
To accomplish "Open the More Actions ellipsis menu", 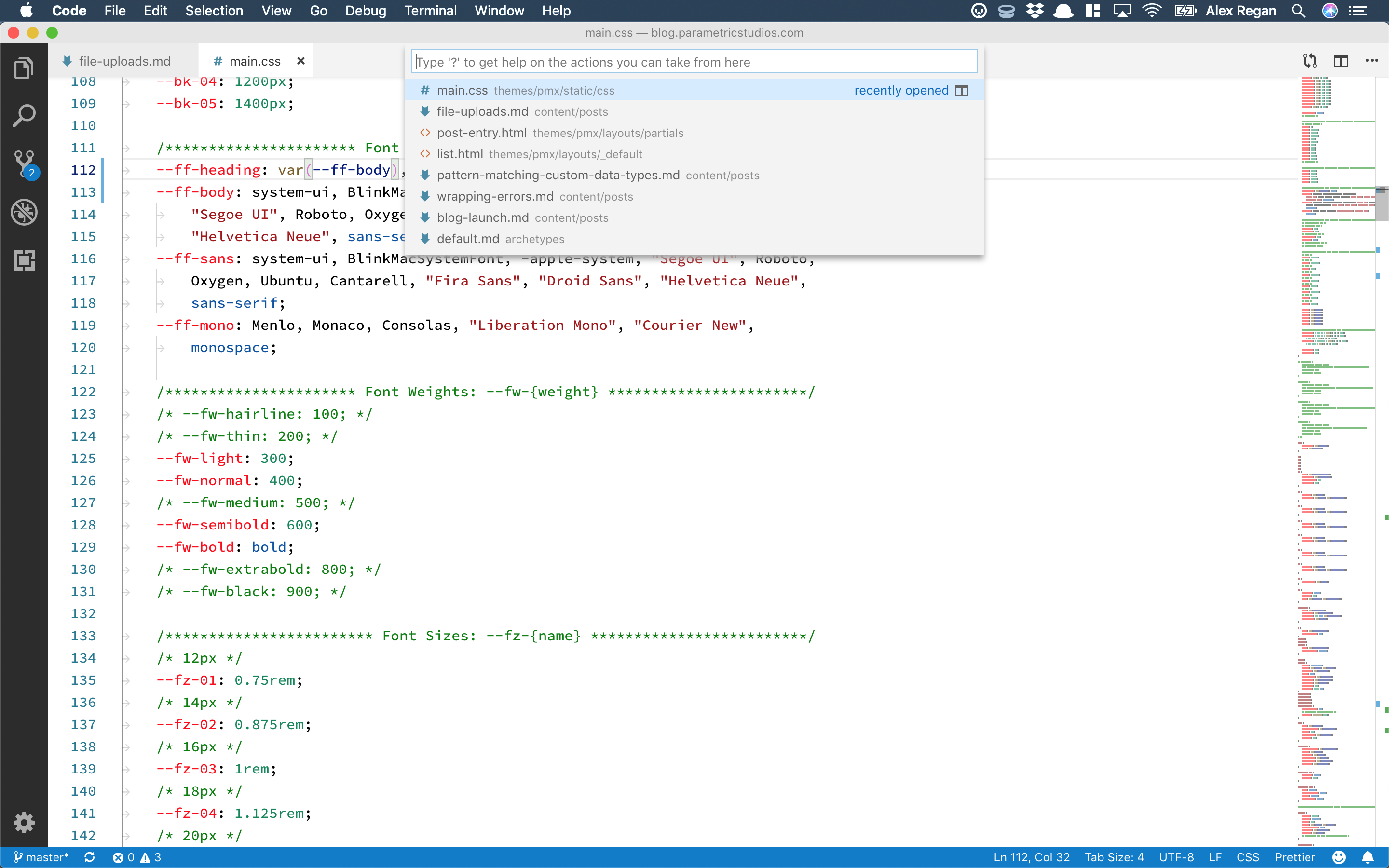I will pos(1372,61).
